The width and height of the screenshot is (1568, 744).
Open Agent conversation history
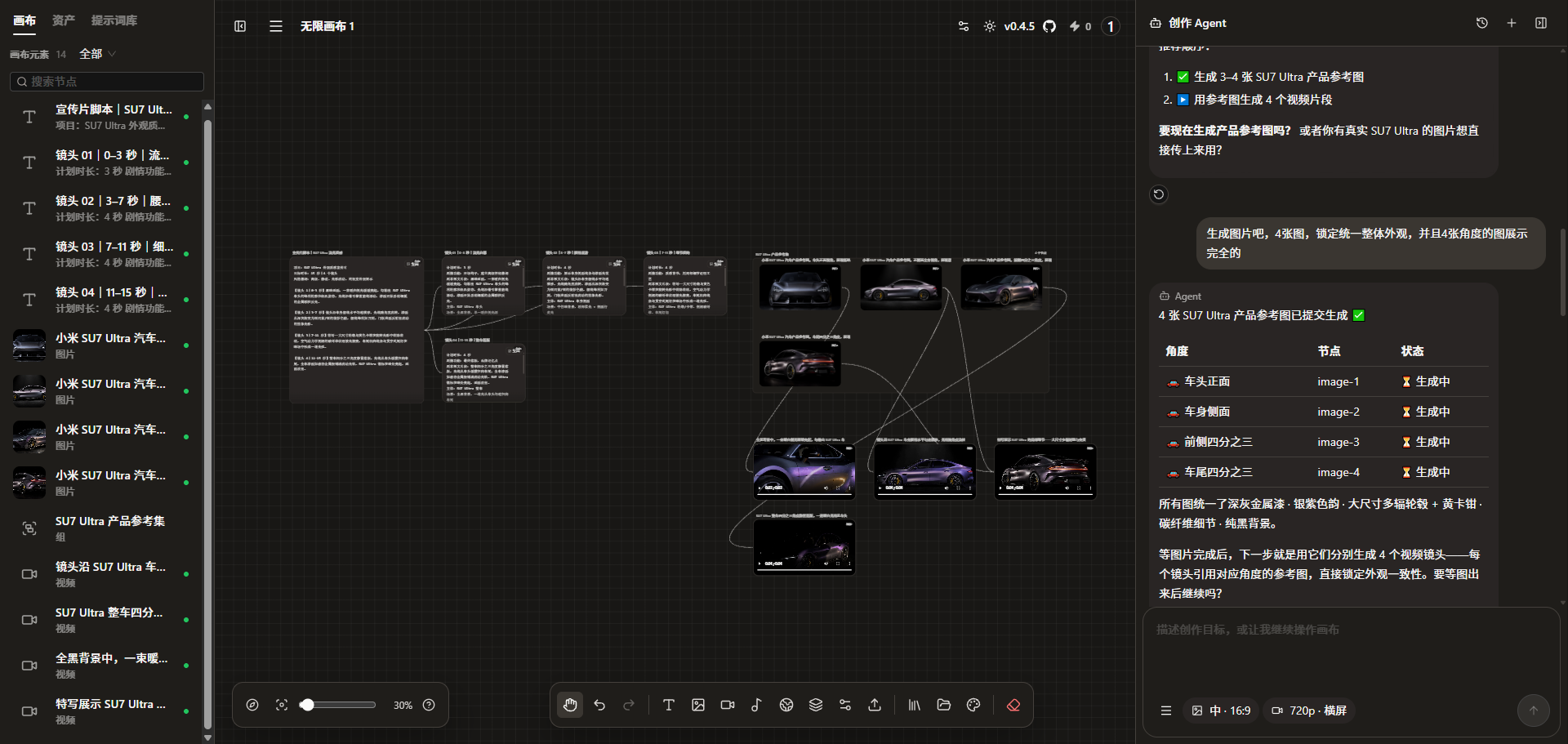(x=1482, y=23)
